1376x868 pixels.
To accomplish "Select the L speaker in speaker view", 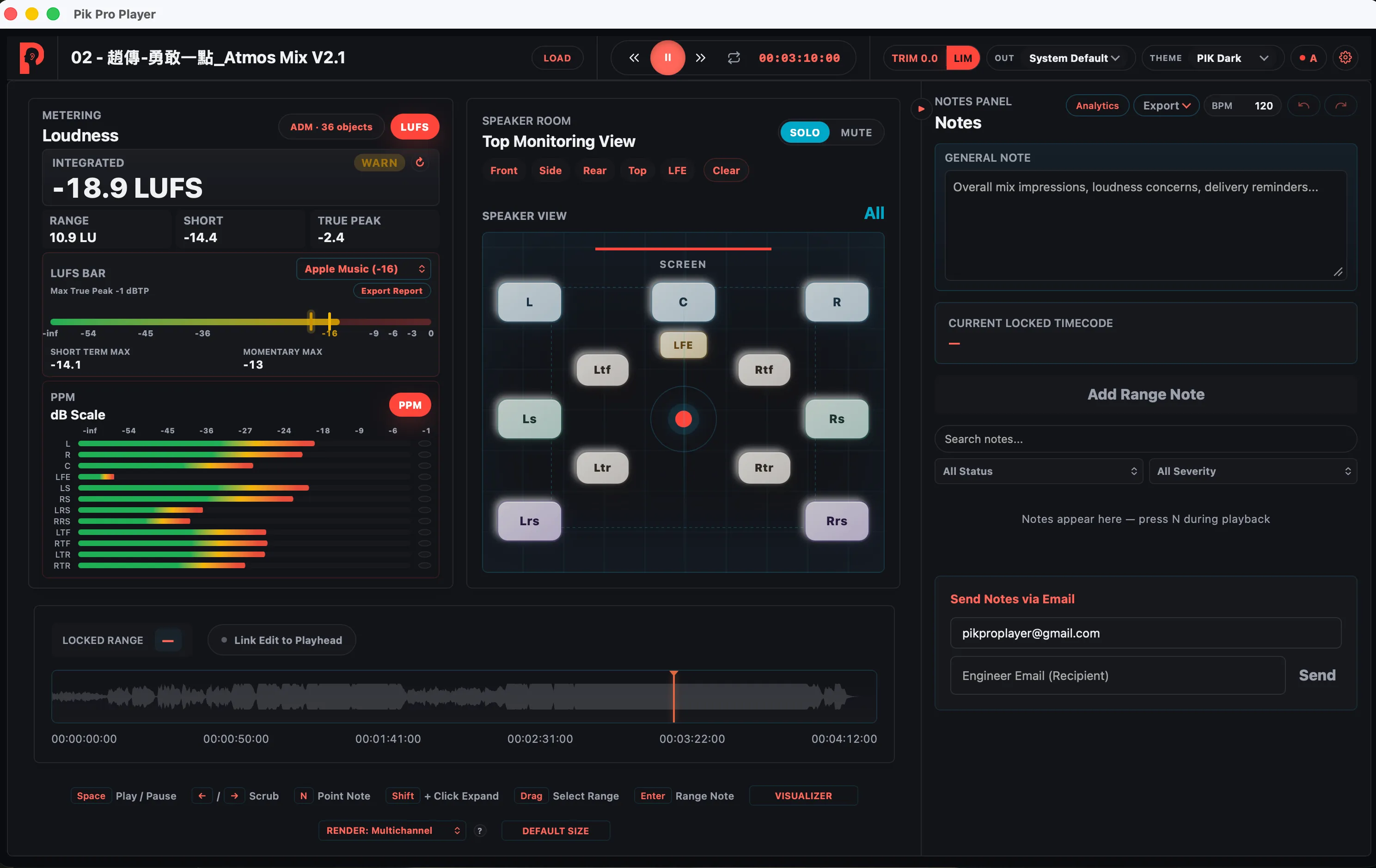I will (529, 302).
